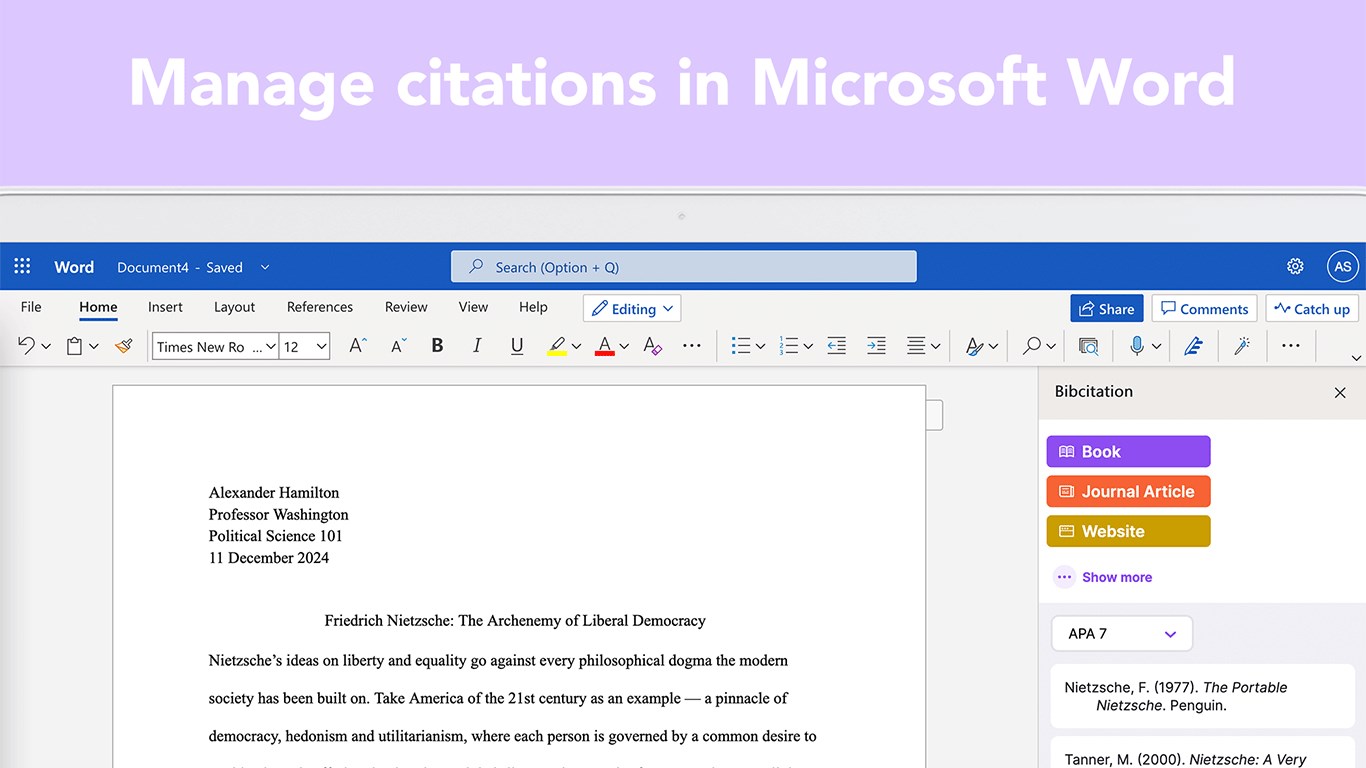Add a Website citation
Screen dimensions: 1366x768
[x=1128, y=531]
